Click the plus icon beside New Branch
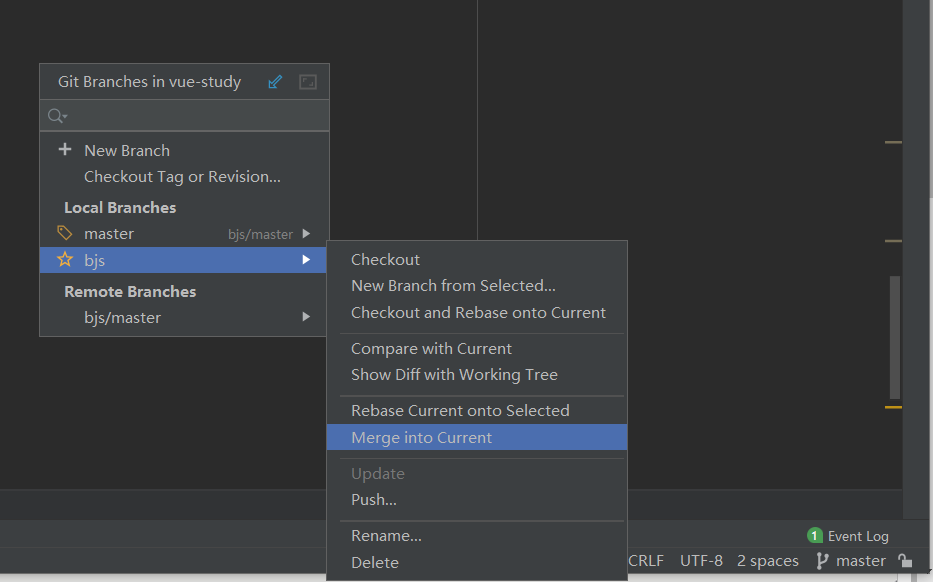933x582 pixels. [x=66, y=150]
